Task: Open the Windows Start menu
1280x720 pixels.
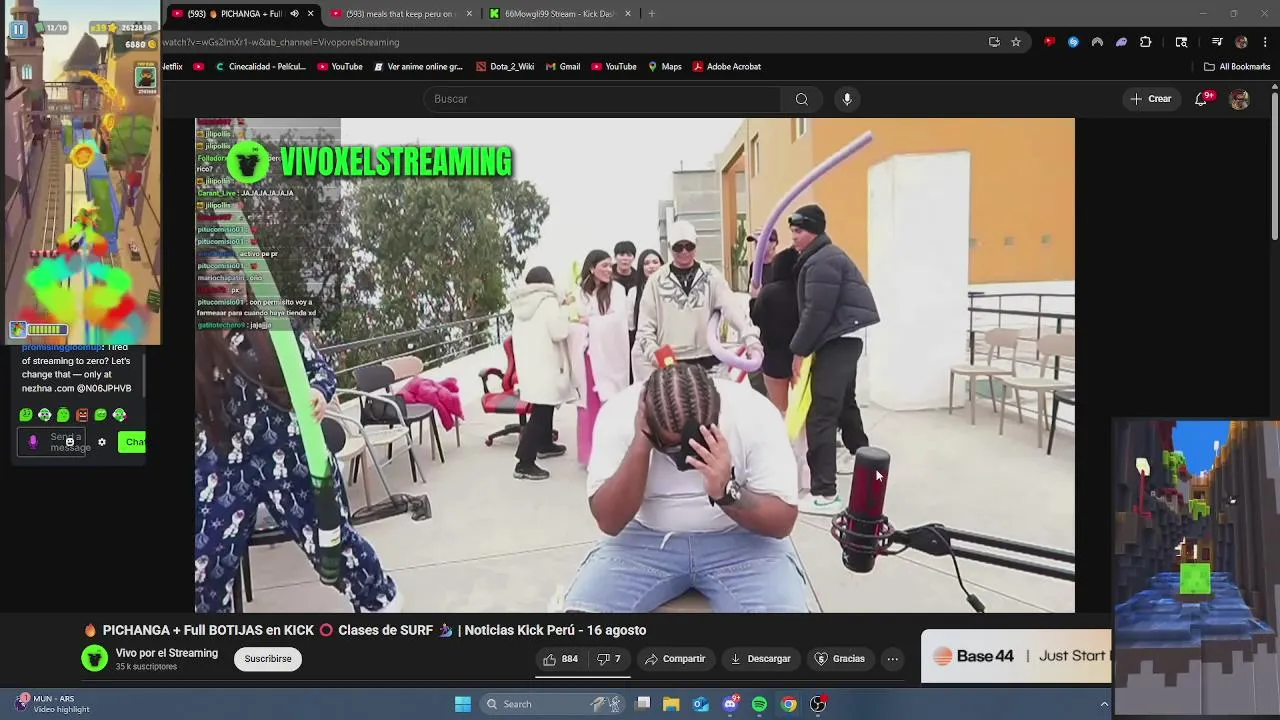Action: tap(463, 704)
